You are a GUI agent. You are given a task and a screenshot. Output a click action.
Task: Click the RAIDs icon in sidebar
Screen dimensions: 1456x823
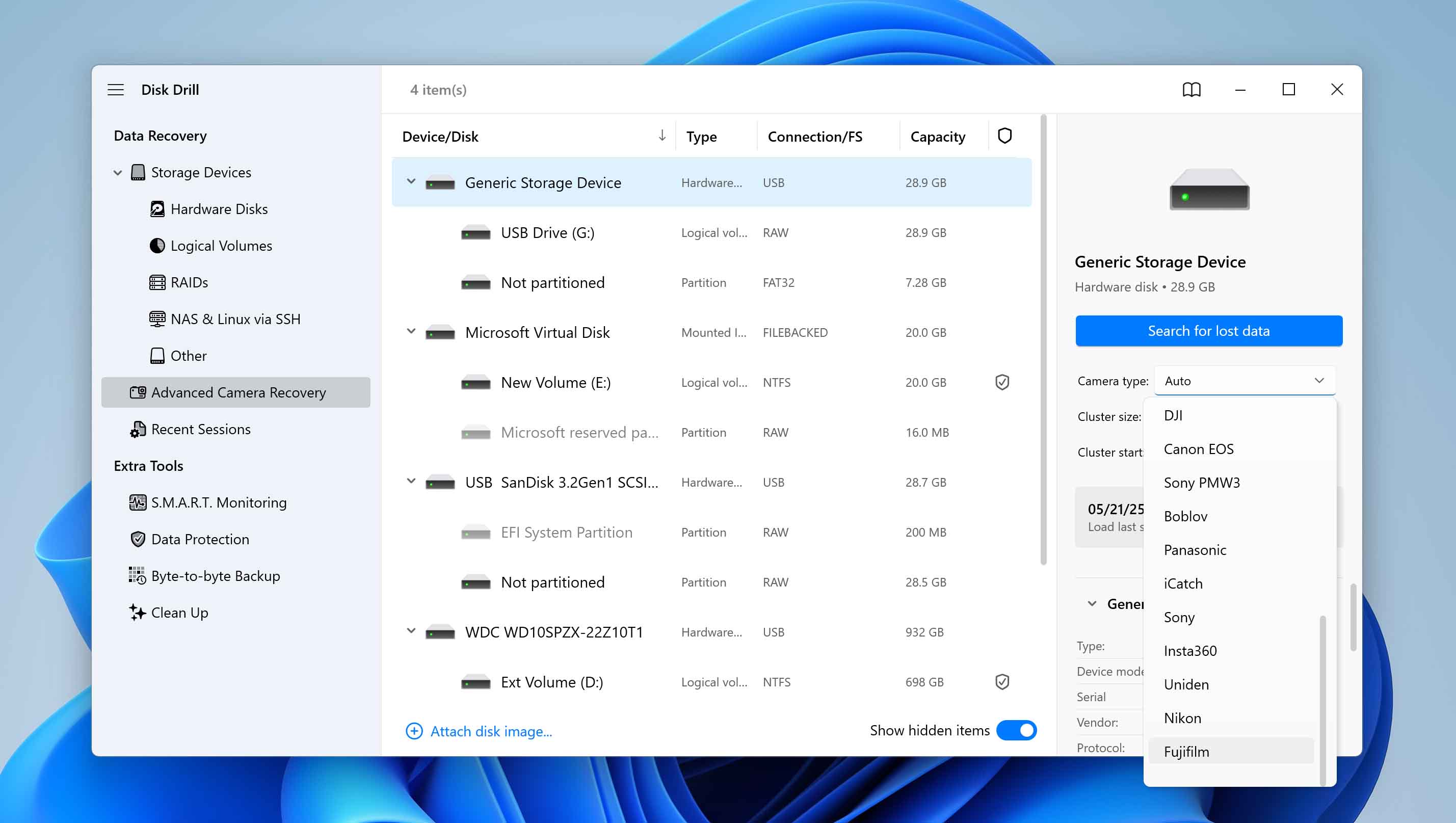coord(157,282)
